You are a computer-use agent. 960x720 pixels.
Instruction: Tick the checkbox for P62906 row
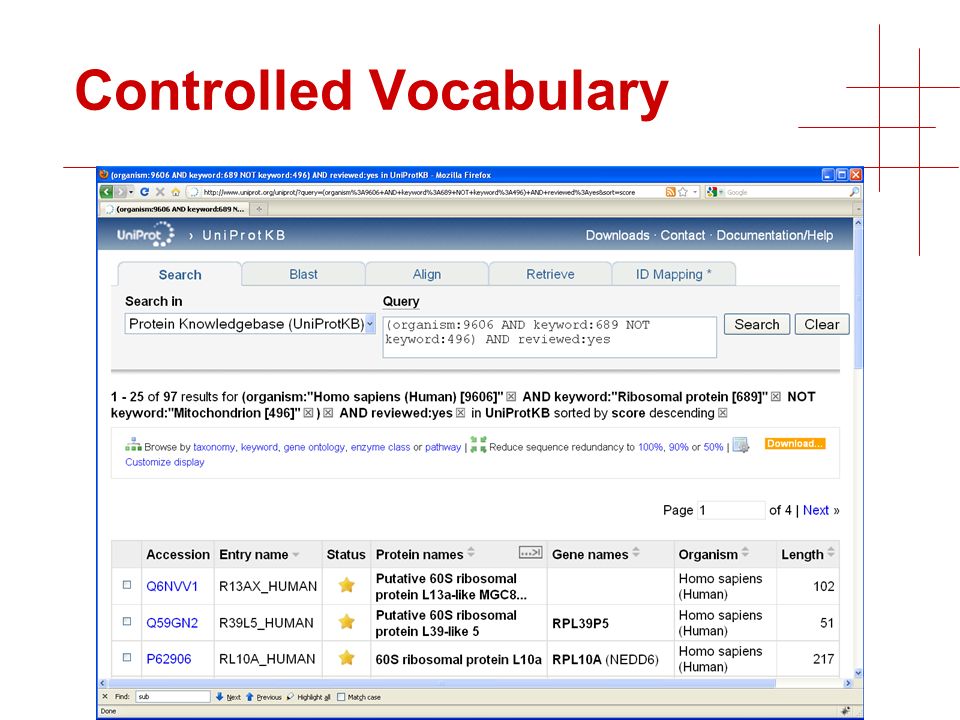[127, 658]
